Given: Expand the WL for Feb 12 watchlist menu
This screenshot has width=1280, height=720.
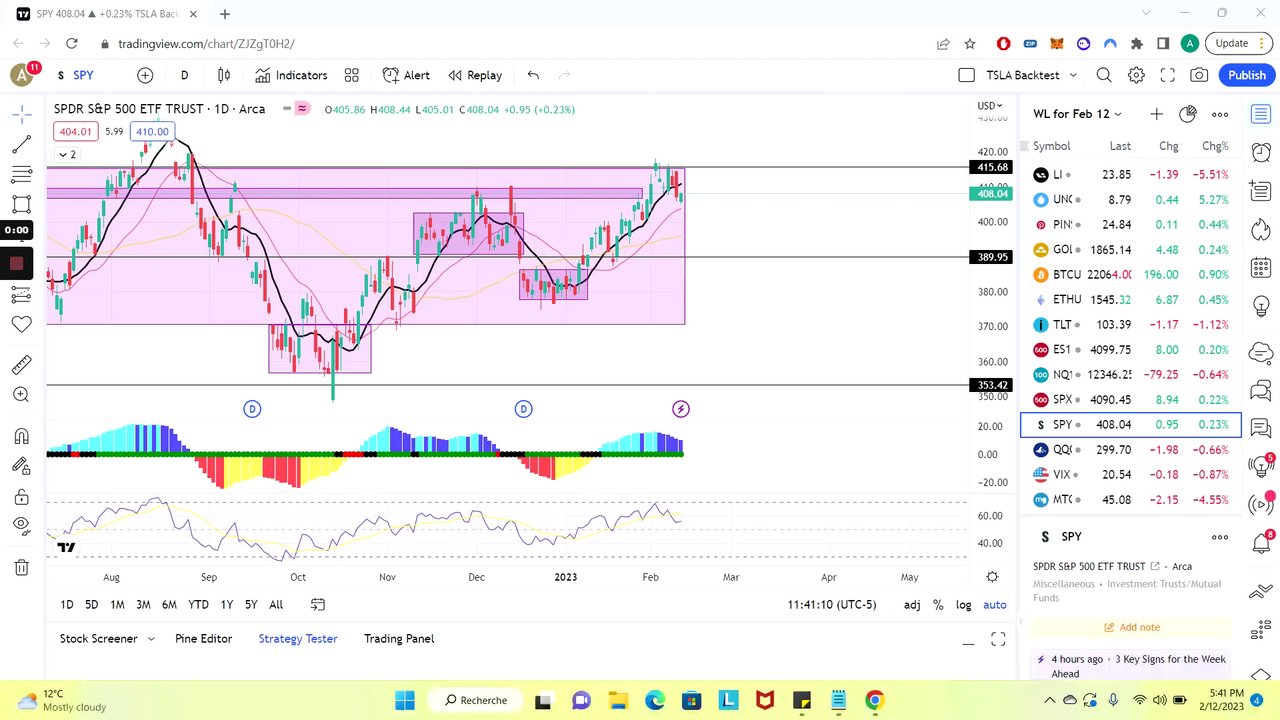Looking at the screenshot, I should click(1077, 114).
